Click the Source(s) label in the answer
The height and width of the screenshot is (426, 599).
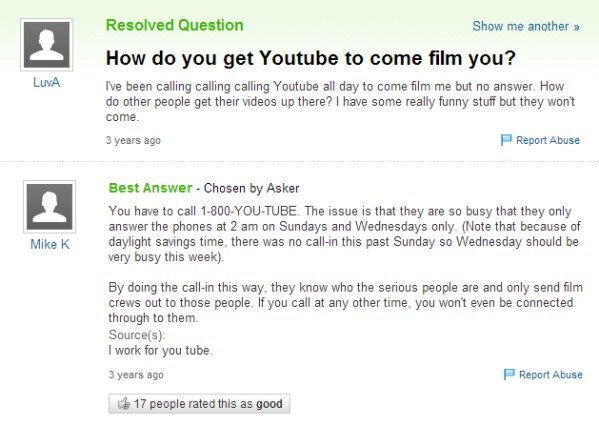(137, 335)
